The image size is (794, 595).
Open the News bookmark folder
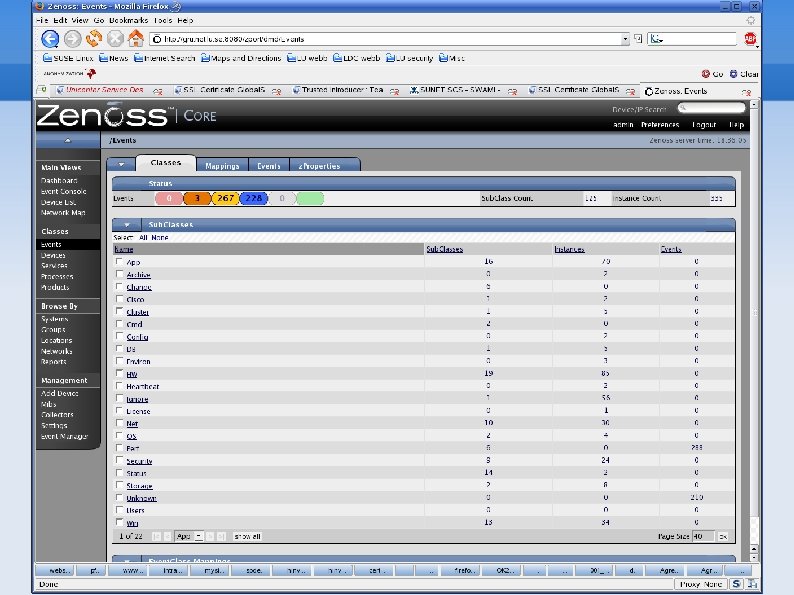(113, 58)
